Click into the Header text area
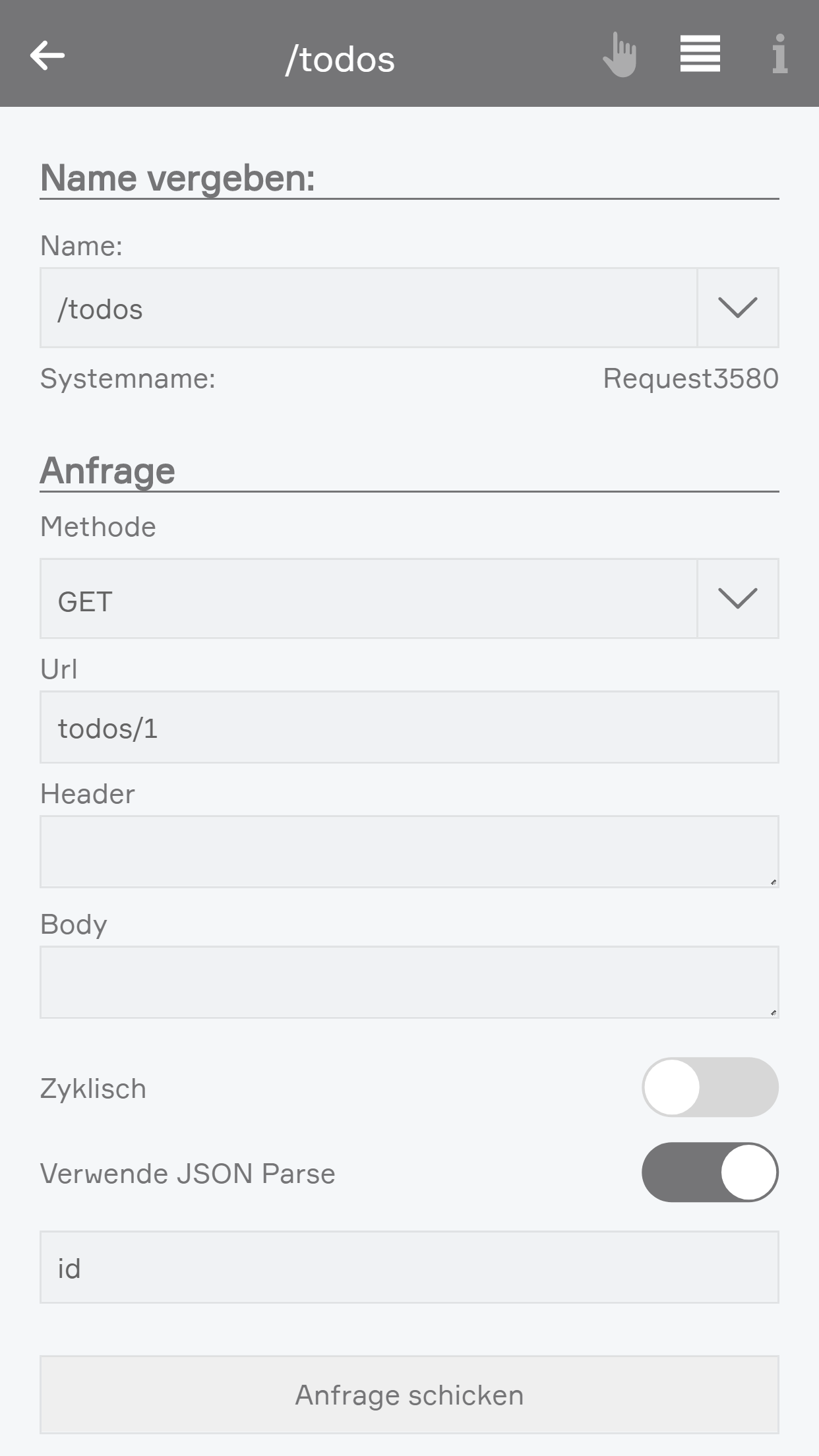The width and height of the screenshot is (819, 1456). point(409,851)
